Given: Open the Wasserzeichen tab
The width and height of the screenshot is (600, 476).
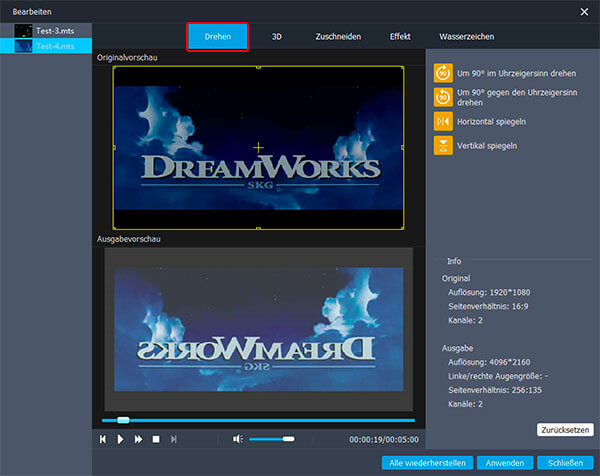Looking at the screenshot, I should 466,37.
